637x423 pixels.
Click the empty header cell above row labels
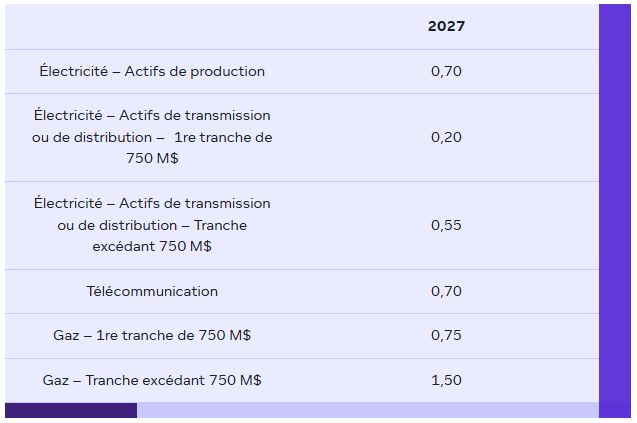[x=152, y=26]
